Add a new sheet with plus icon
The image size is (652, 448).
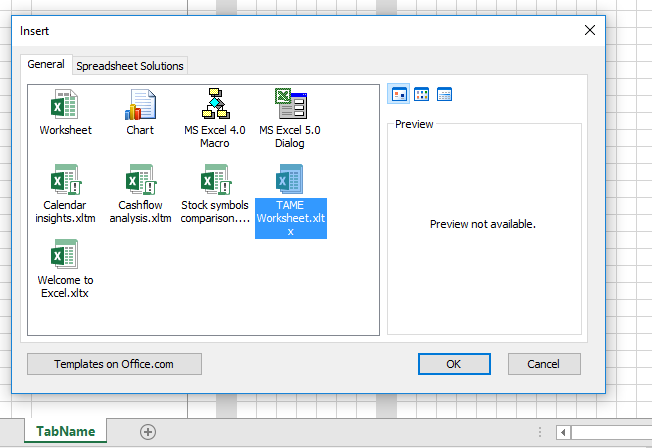pyautogui.click(x=148, y=432)
